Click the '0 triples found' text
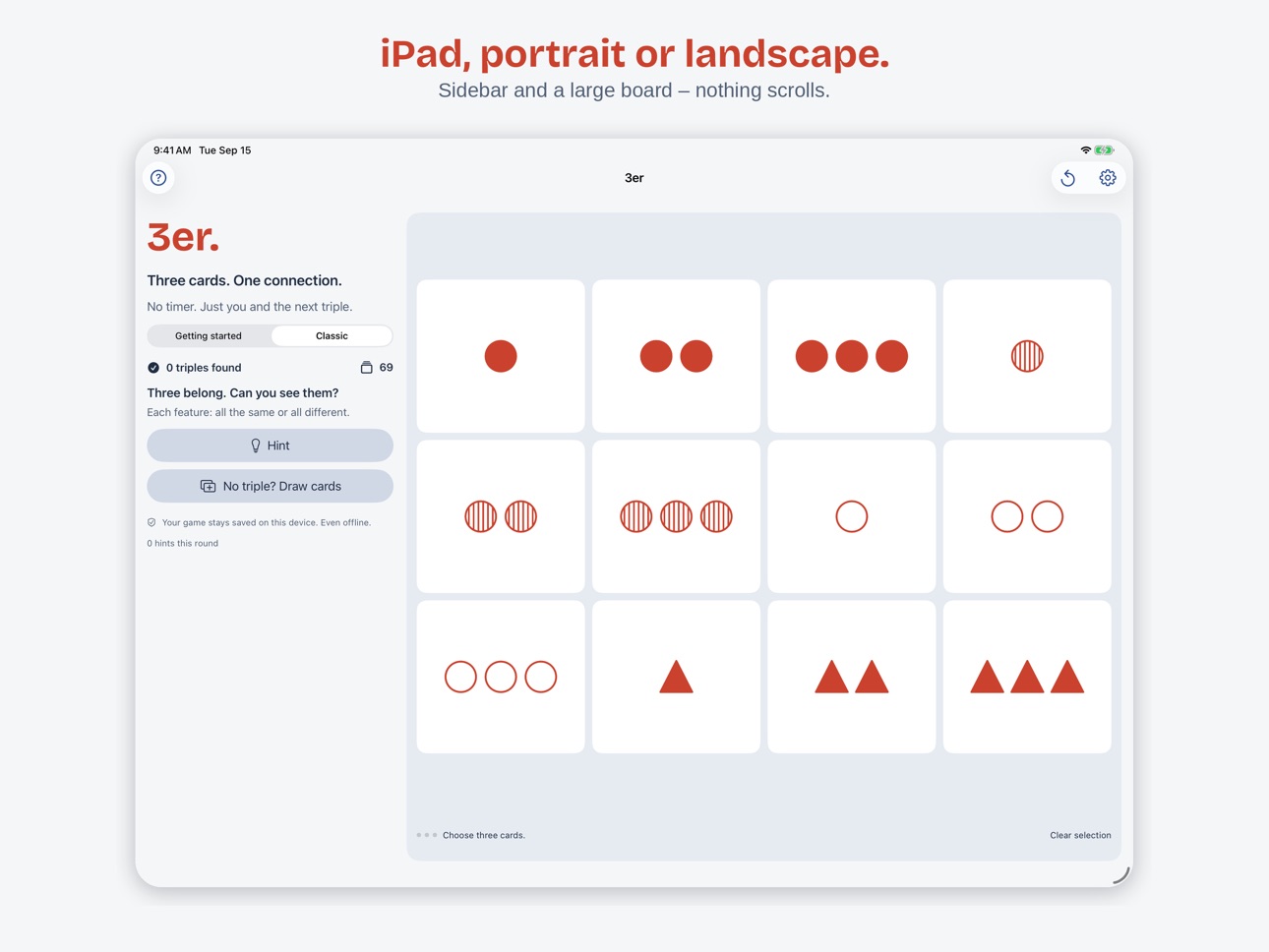 coord(204,368)
